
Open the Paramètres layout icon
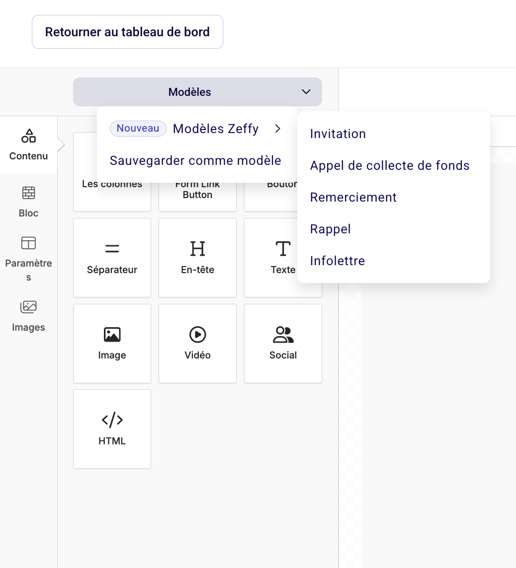pyautogui.click(x=29, y=243)
